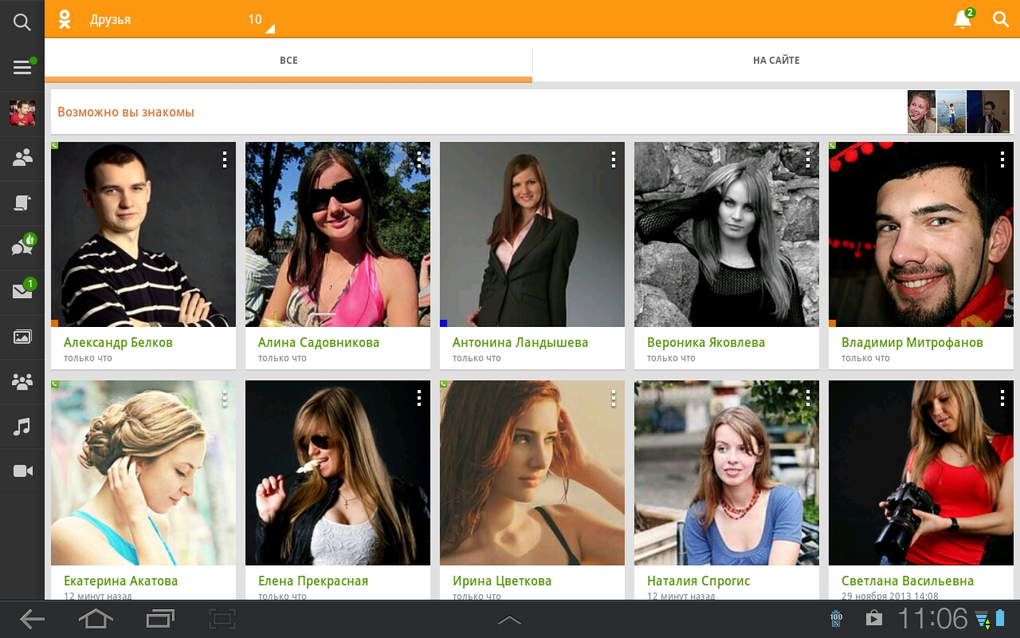Open options menu for Ирина Цветкова
This screenshot has height=638, width=1020.
613,398
